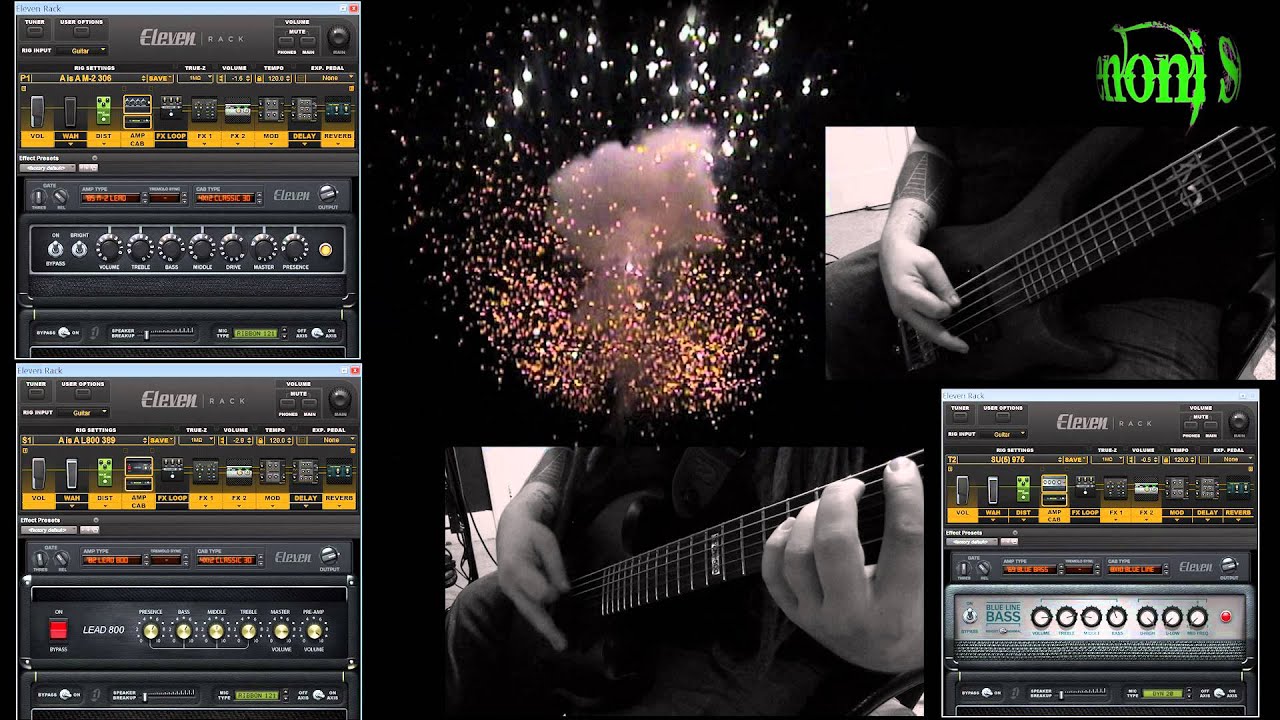Select the FX 2 pedal icon in the SU(5) 975 window
The height and width of the screenshot is (720, 1280).
point(1146,489)
